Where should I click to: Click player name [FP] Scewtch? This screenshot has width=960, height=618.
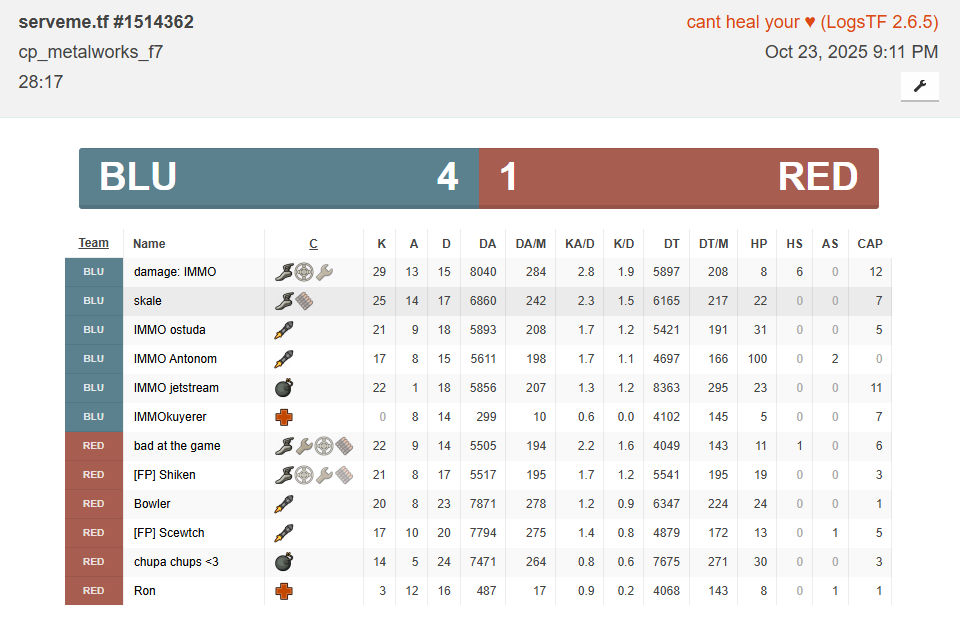click(169, 533)
